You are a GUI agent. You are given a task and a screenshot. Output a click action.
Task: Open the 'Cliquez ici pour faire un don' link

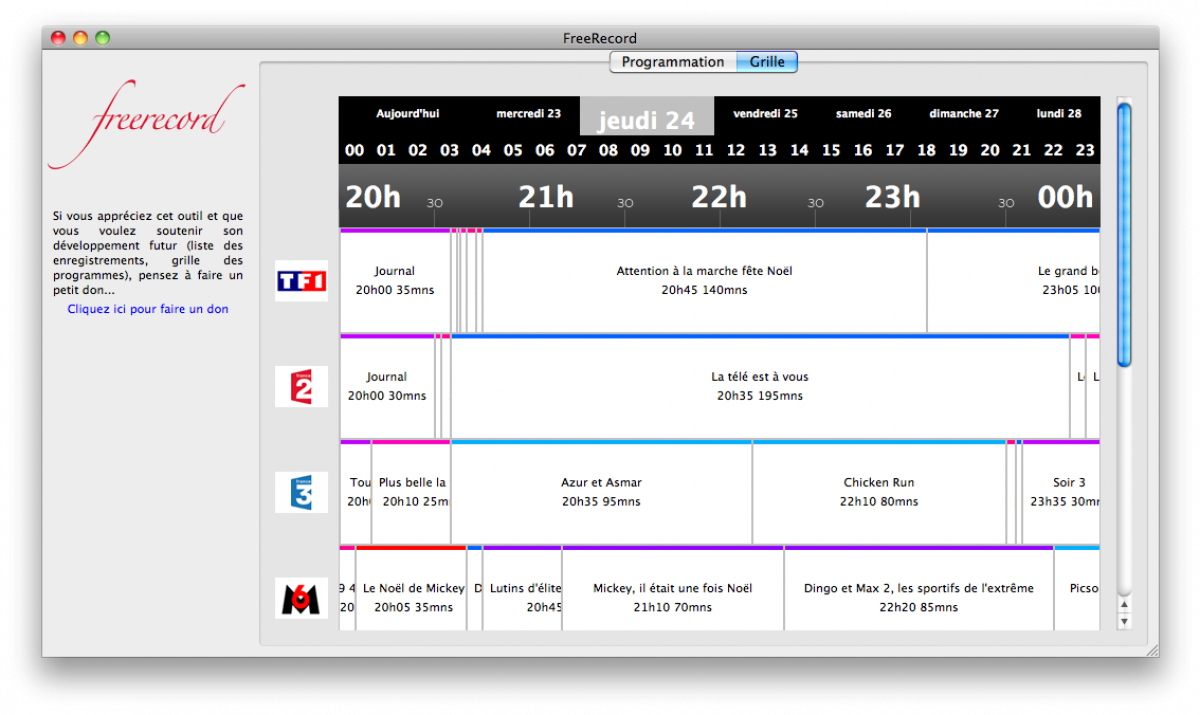(148, 309)
